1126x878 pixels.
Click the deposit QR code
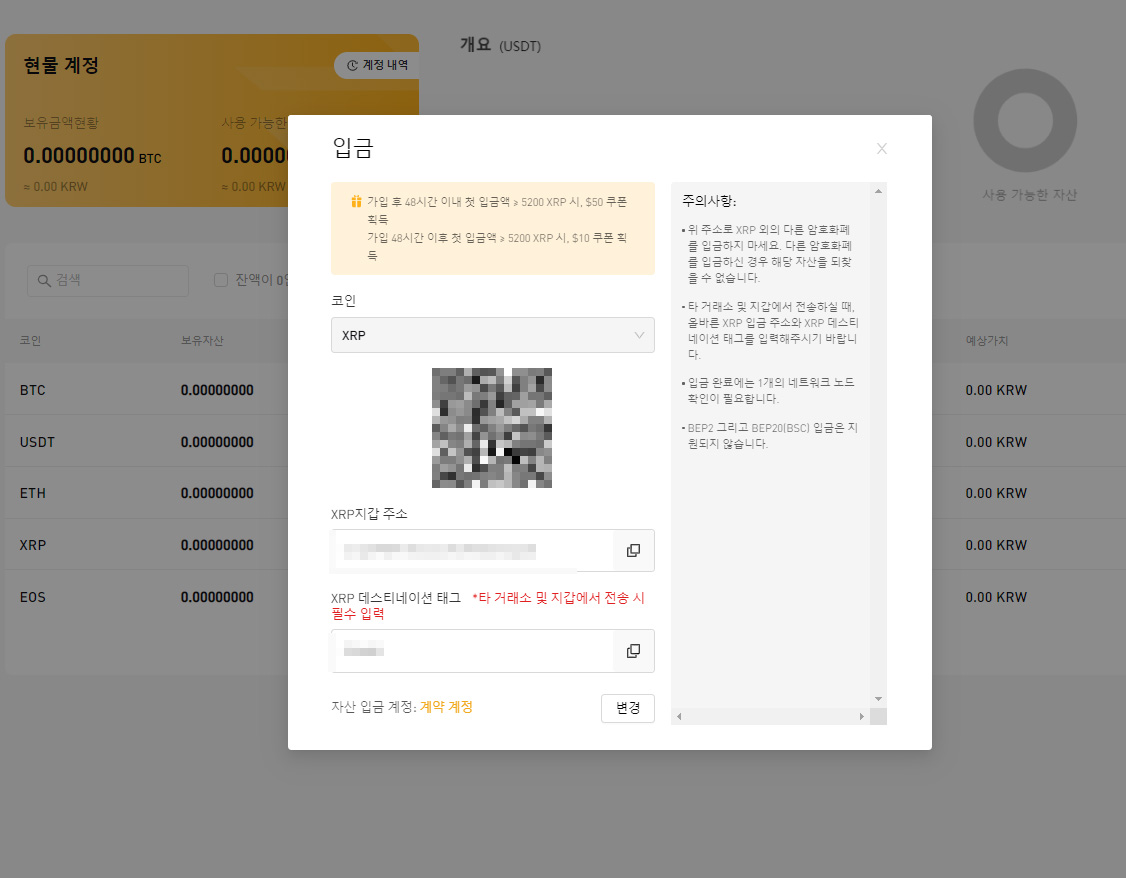[x=492, y=428]
